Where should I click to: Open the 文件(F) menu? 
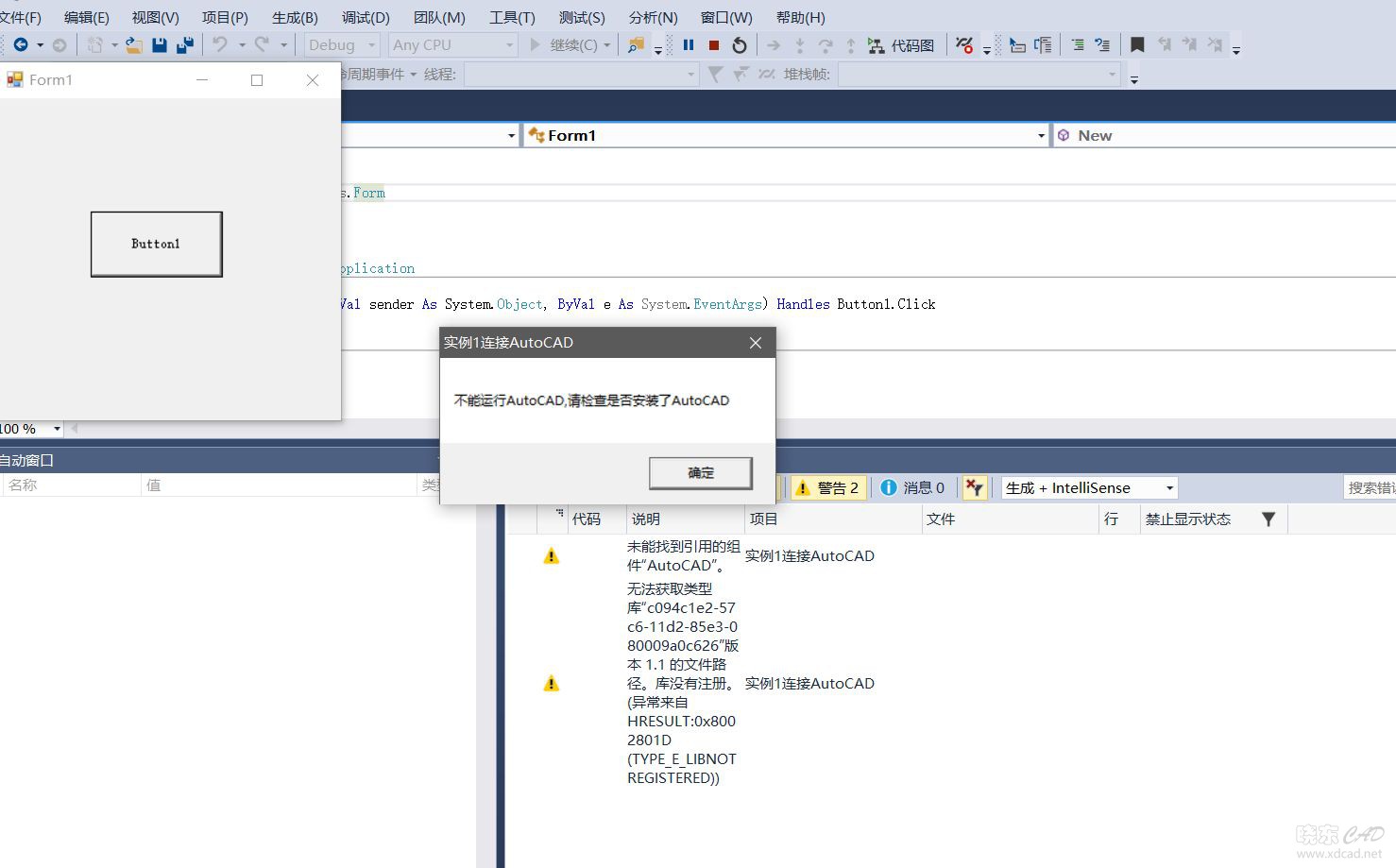(19, 17)
